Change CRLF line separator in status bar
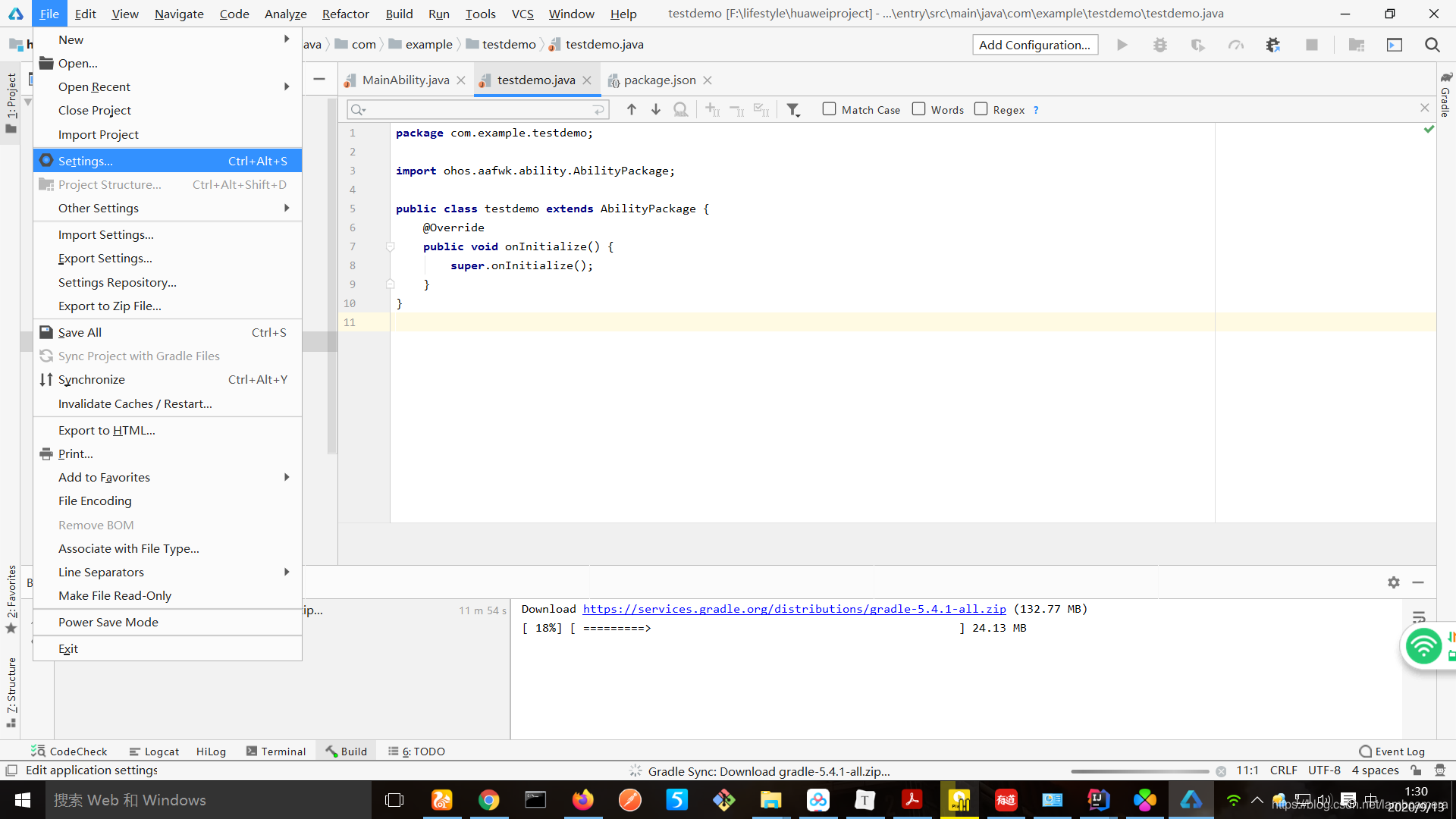1456x819 pixels. click(1283, 770)
